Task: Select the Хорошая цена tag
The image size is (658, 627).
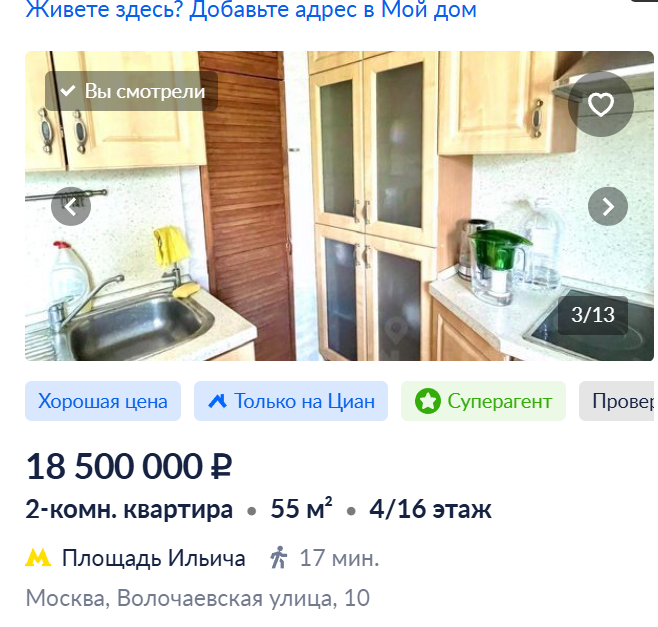Action: click(x=103, y=401)
